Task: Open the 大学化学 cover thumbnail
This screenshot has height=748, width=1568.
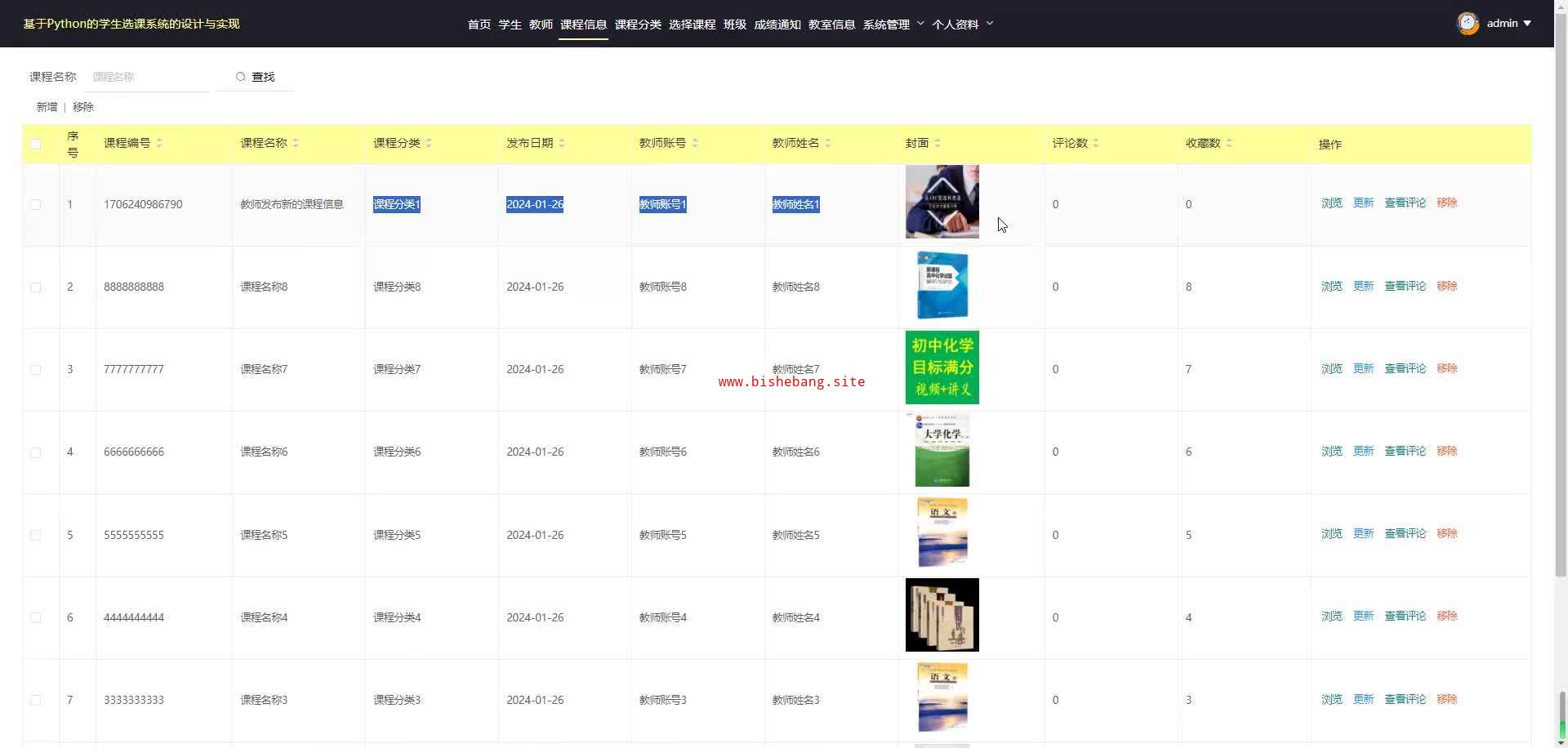Action: [942, 450]
